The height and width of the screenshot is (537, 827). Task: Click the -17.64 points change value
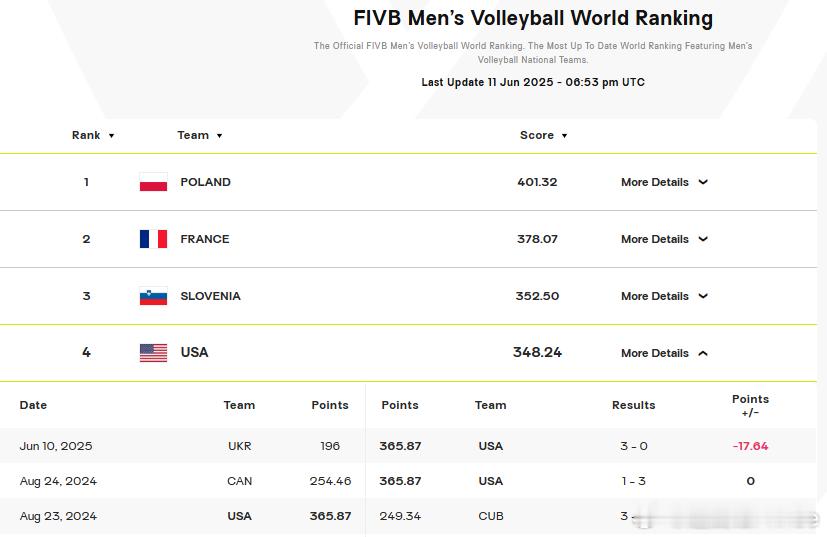(x=750, y=446)
